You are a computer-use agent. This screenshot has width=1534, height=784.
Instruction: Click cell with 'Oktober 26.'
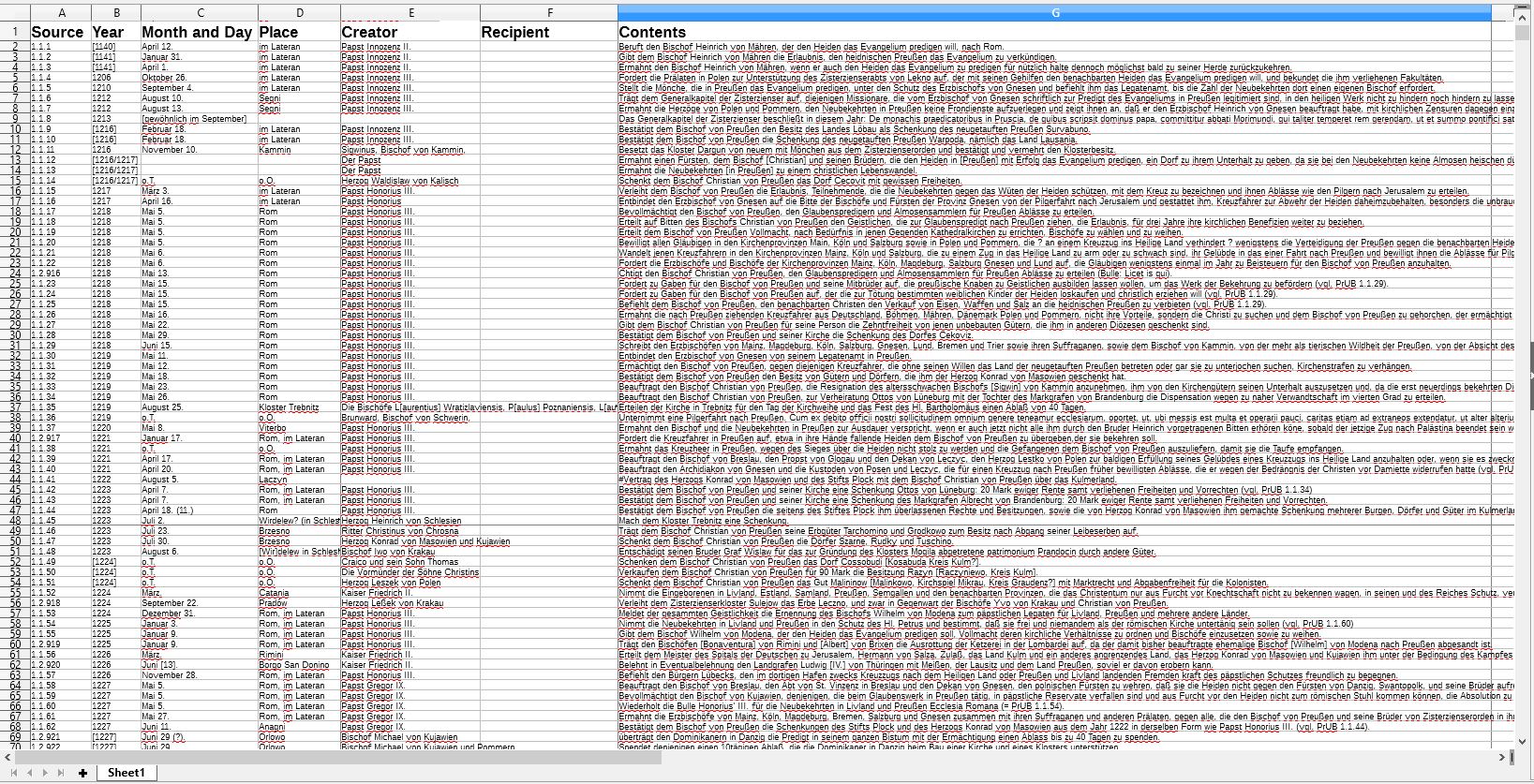point(200,78)
